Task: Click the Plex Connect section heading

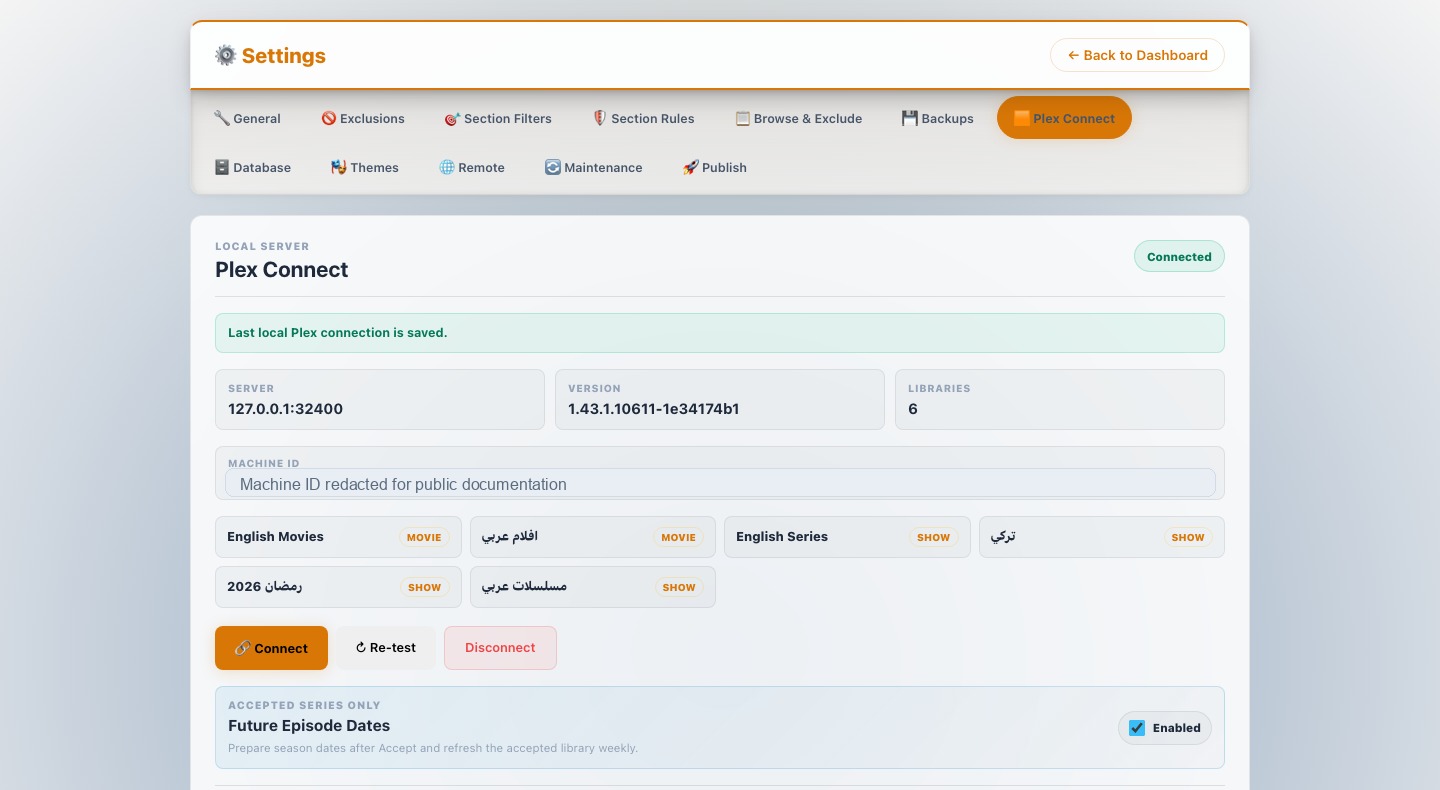Action: (x=282, y=270)
